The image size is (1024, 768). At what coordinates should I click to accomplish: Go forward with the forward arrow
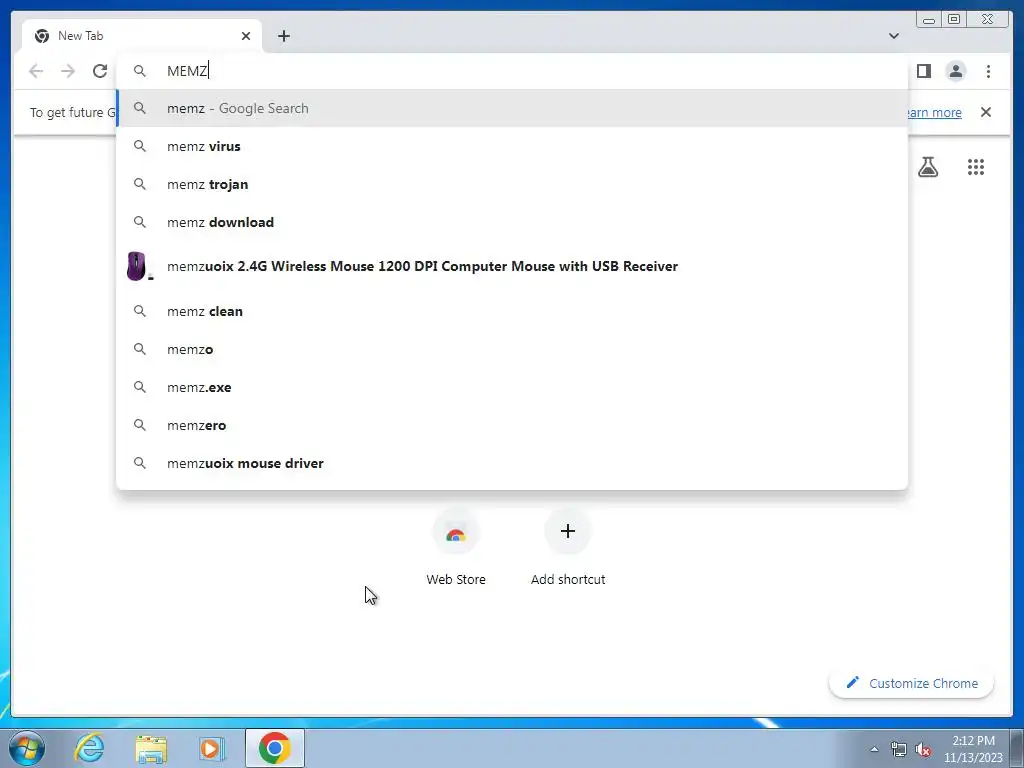(x=68, y=71)
